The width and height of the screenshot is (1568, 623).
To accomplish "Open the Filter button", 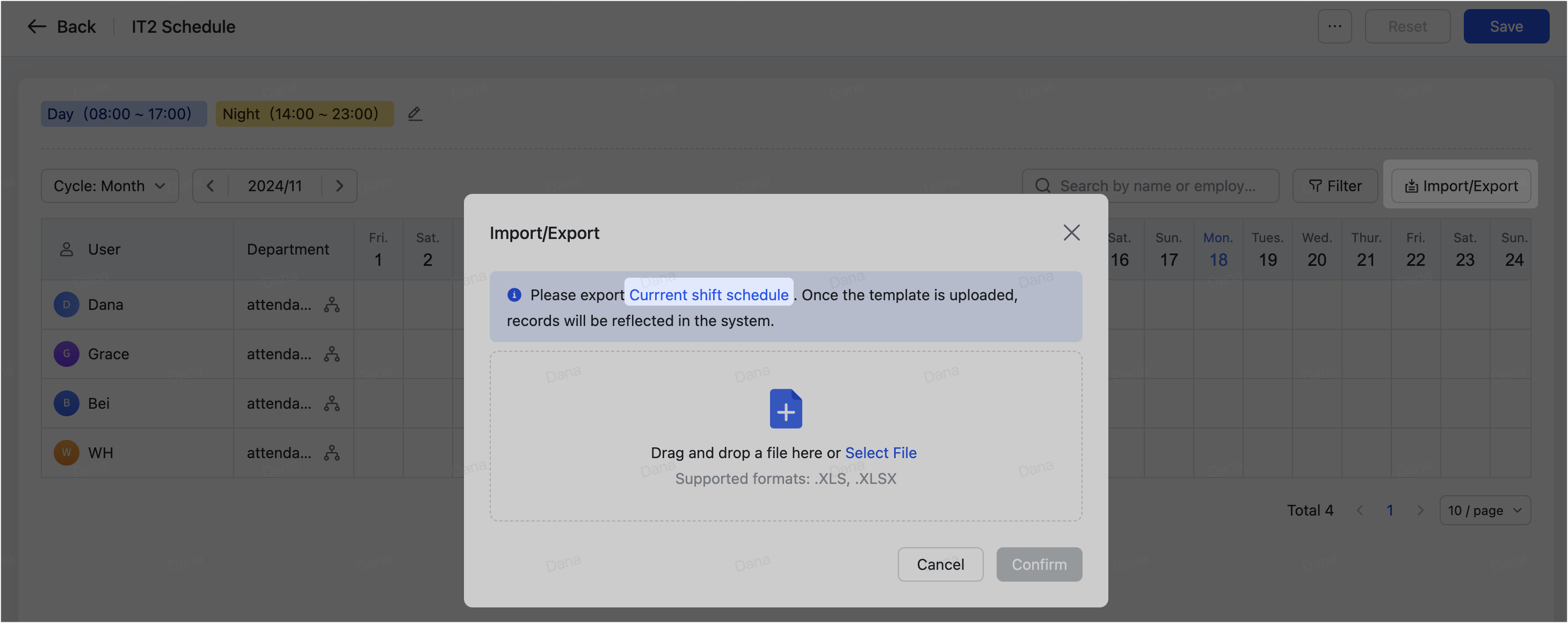I will [1335, 186].
